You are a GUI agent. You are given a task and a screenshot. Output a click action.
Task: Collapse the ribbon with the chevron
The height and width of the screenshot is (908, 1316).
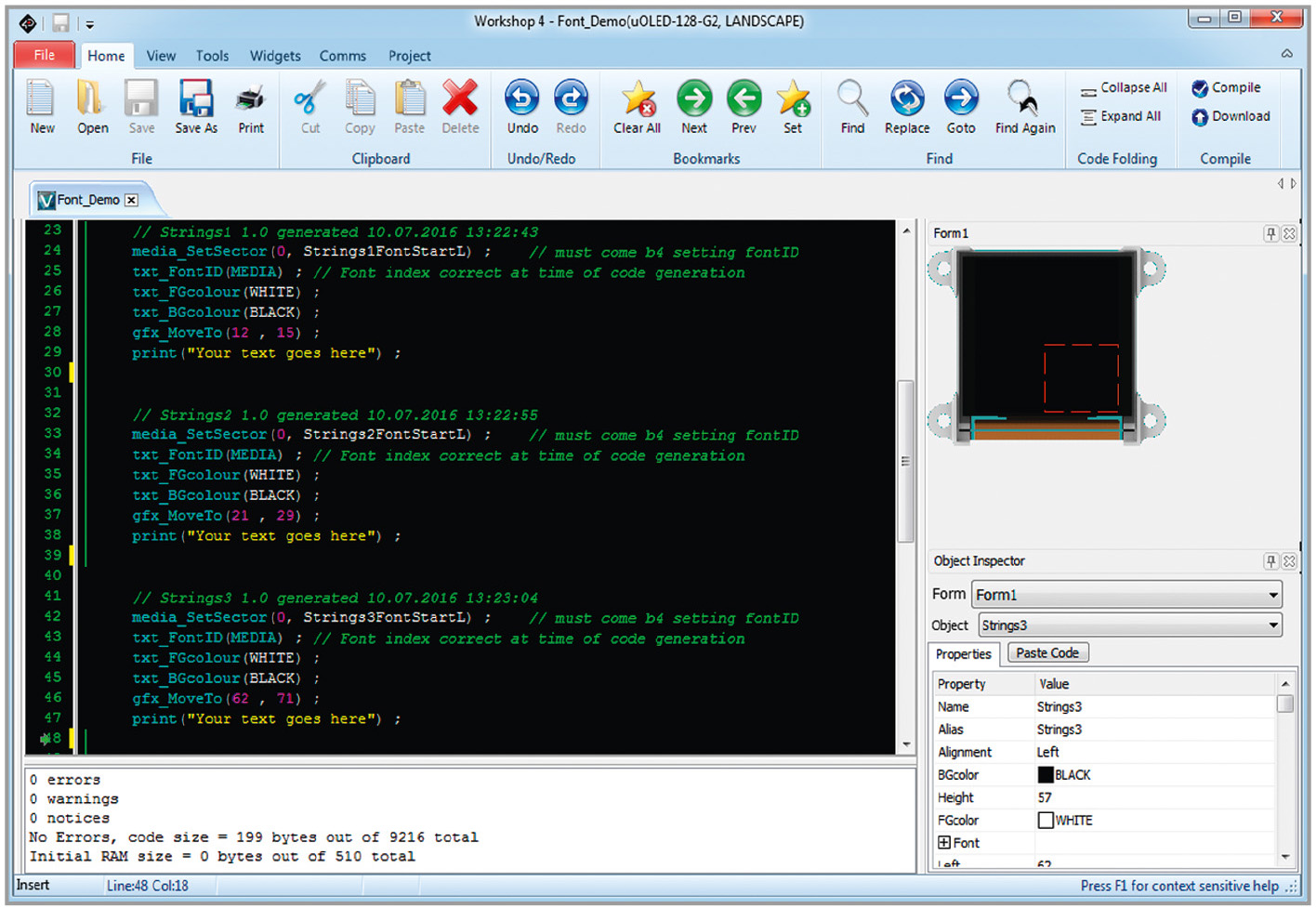pos(1287,54)
